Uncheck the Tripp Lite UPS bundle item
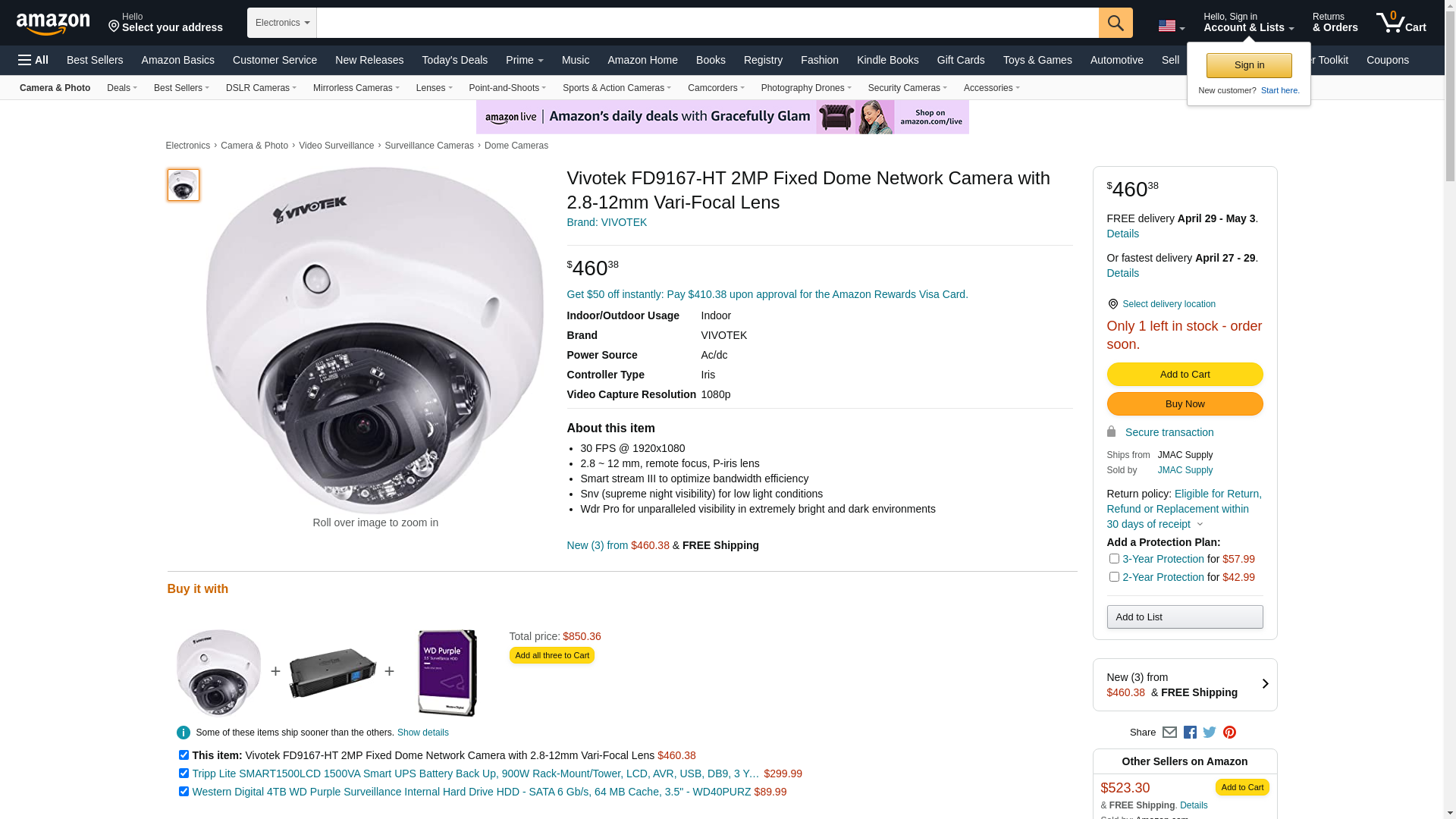 184,773
